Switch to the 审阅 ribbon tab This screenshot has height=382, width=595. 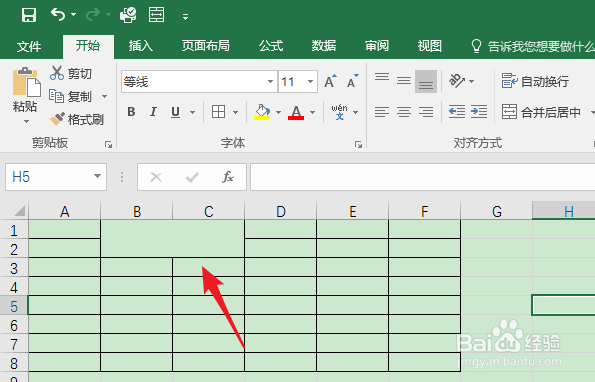click(x=377, y=46)
